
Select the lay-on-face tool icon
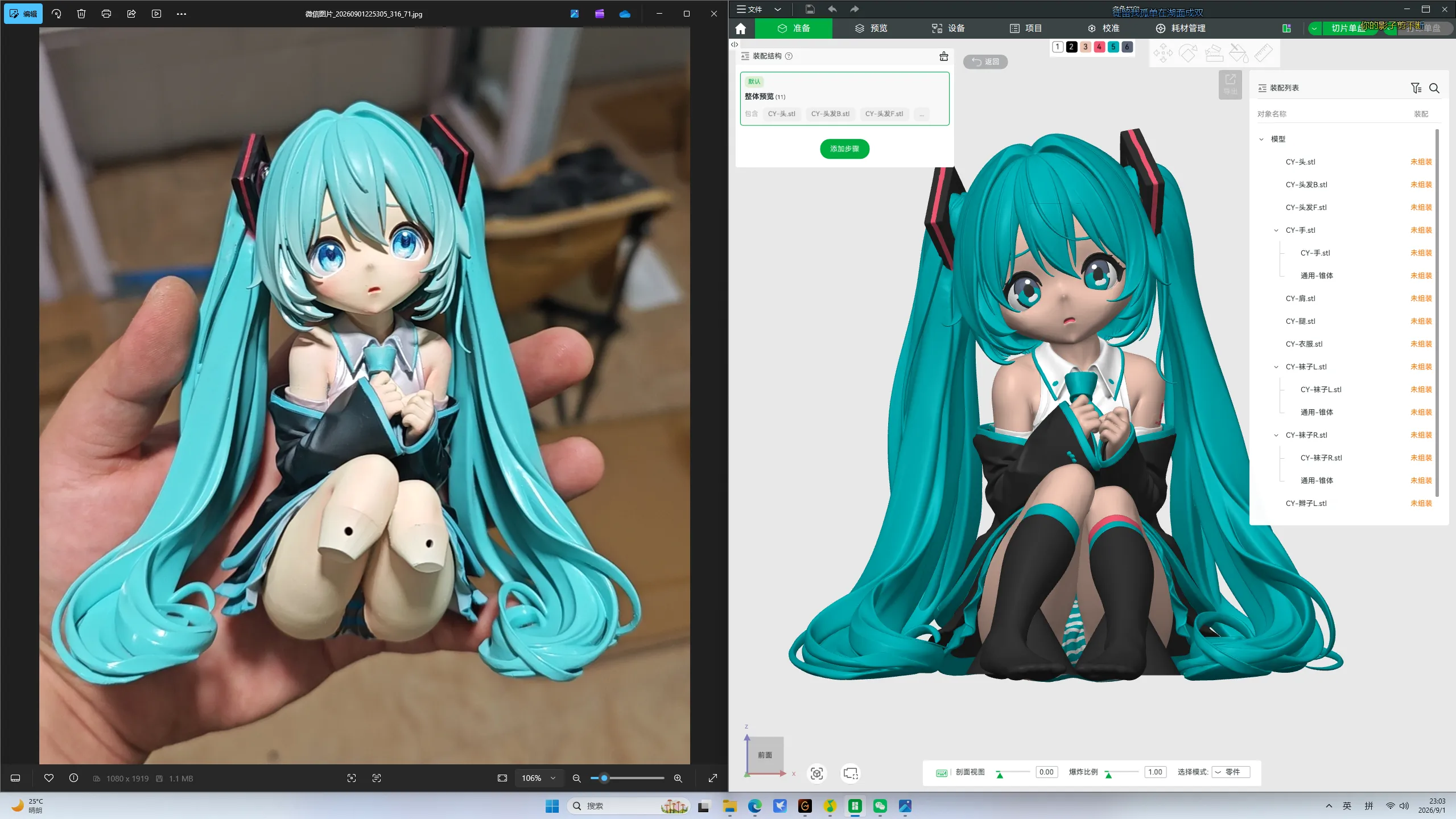click(x=1213, y=54)
